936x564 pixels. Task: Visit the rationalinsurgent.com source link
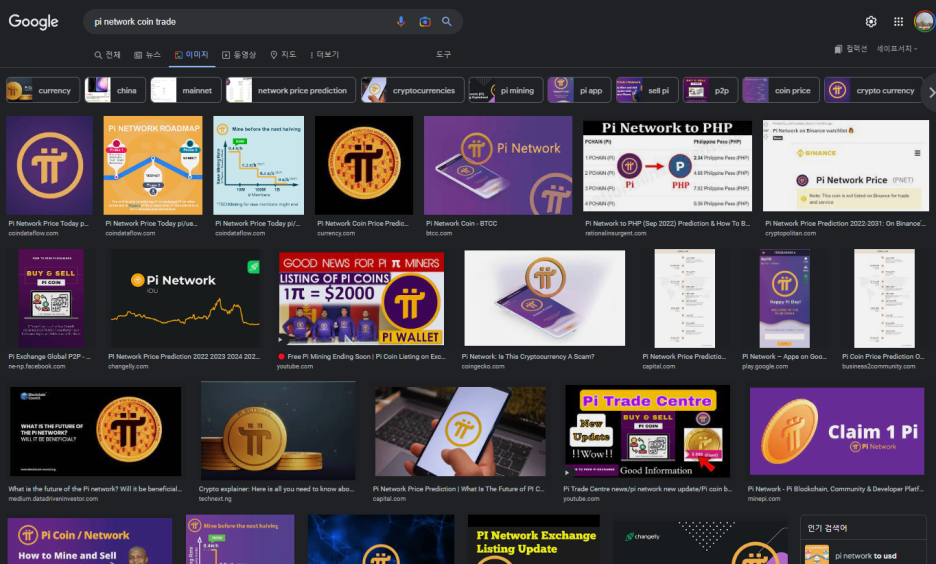[615, 233]
